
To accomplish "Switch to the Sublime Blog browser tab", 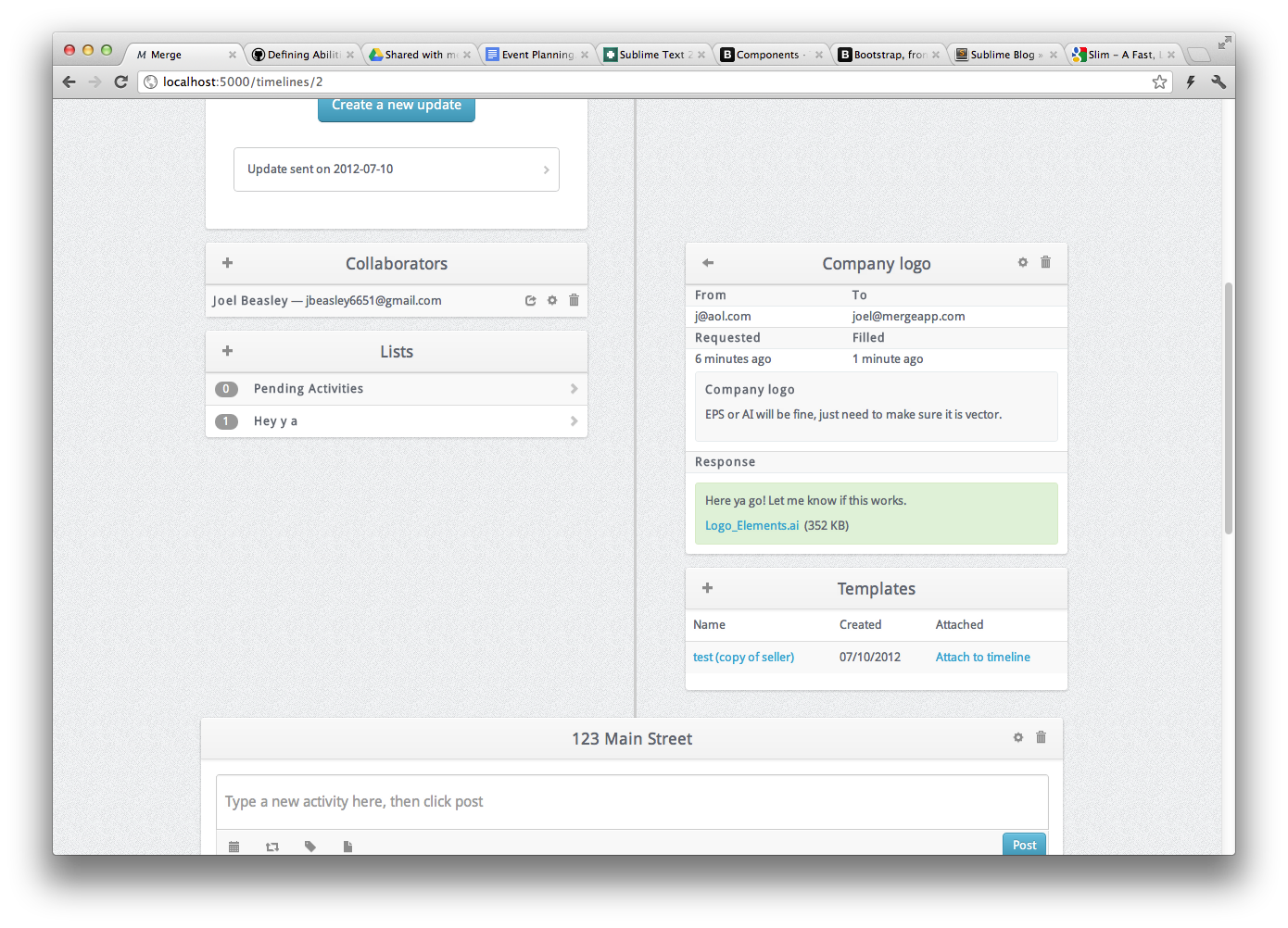I will [x=1004, y=55].
